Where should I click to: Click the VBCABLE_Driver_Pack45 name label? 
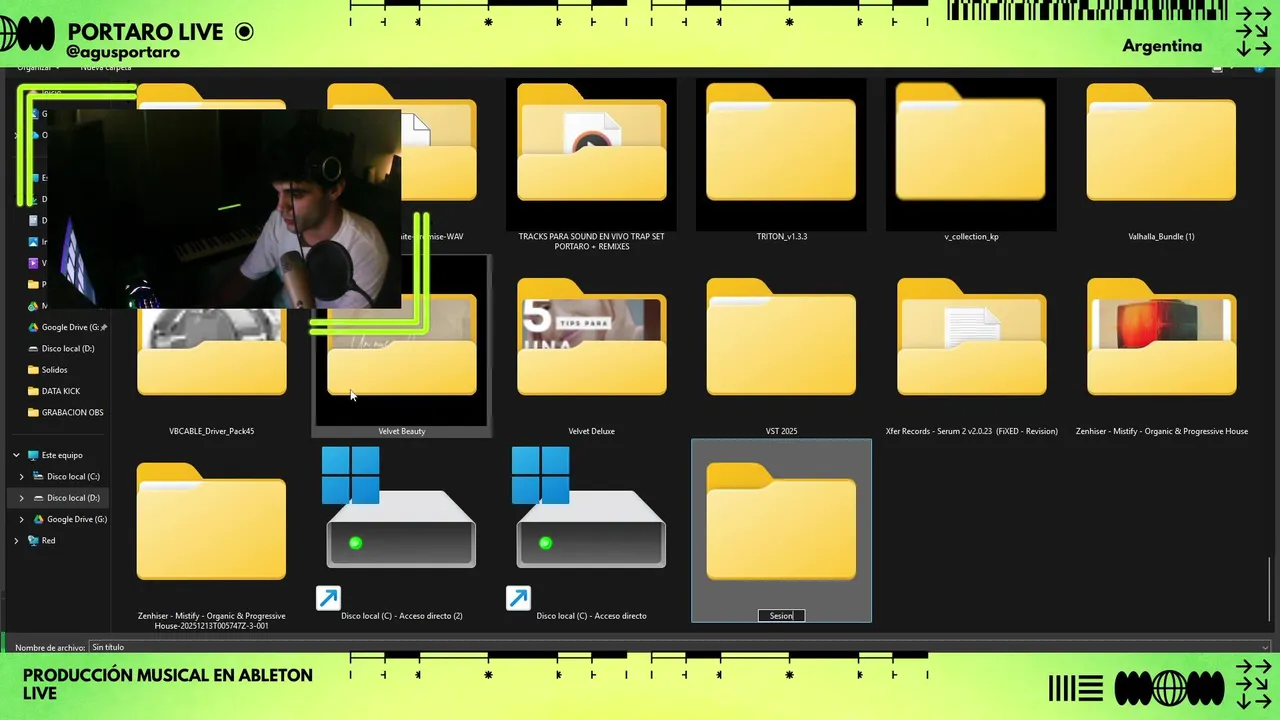pos(211,431)
